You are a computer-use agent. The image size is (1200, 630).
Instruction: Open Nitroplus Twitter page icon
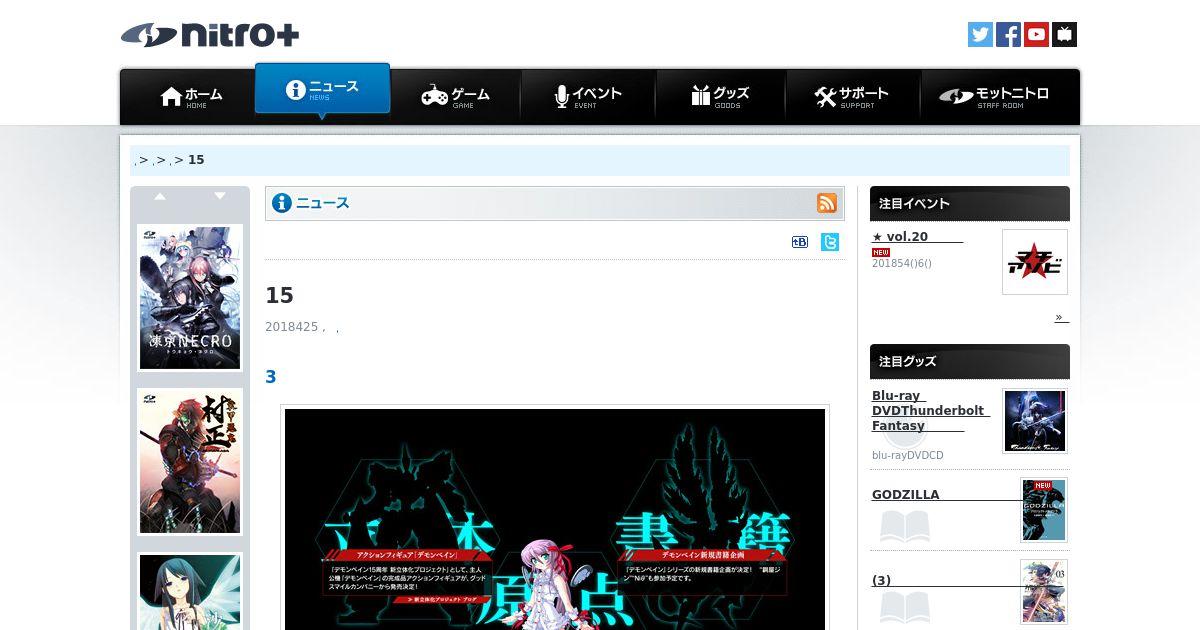(980, 35)
